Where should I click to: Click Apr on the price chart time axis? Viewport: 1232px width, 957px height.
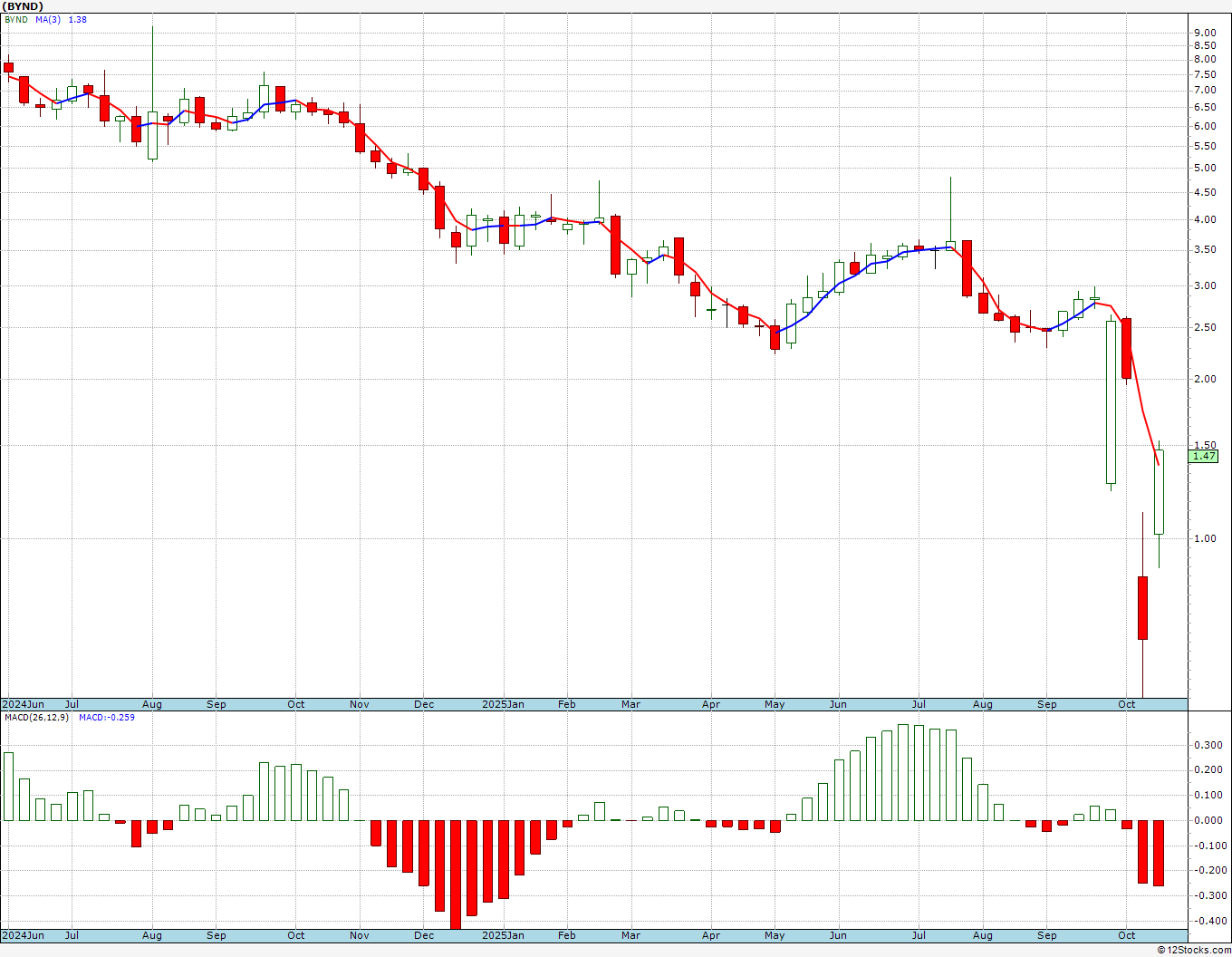[x=711, y=704]
